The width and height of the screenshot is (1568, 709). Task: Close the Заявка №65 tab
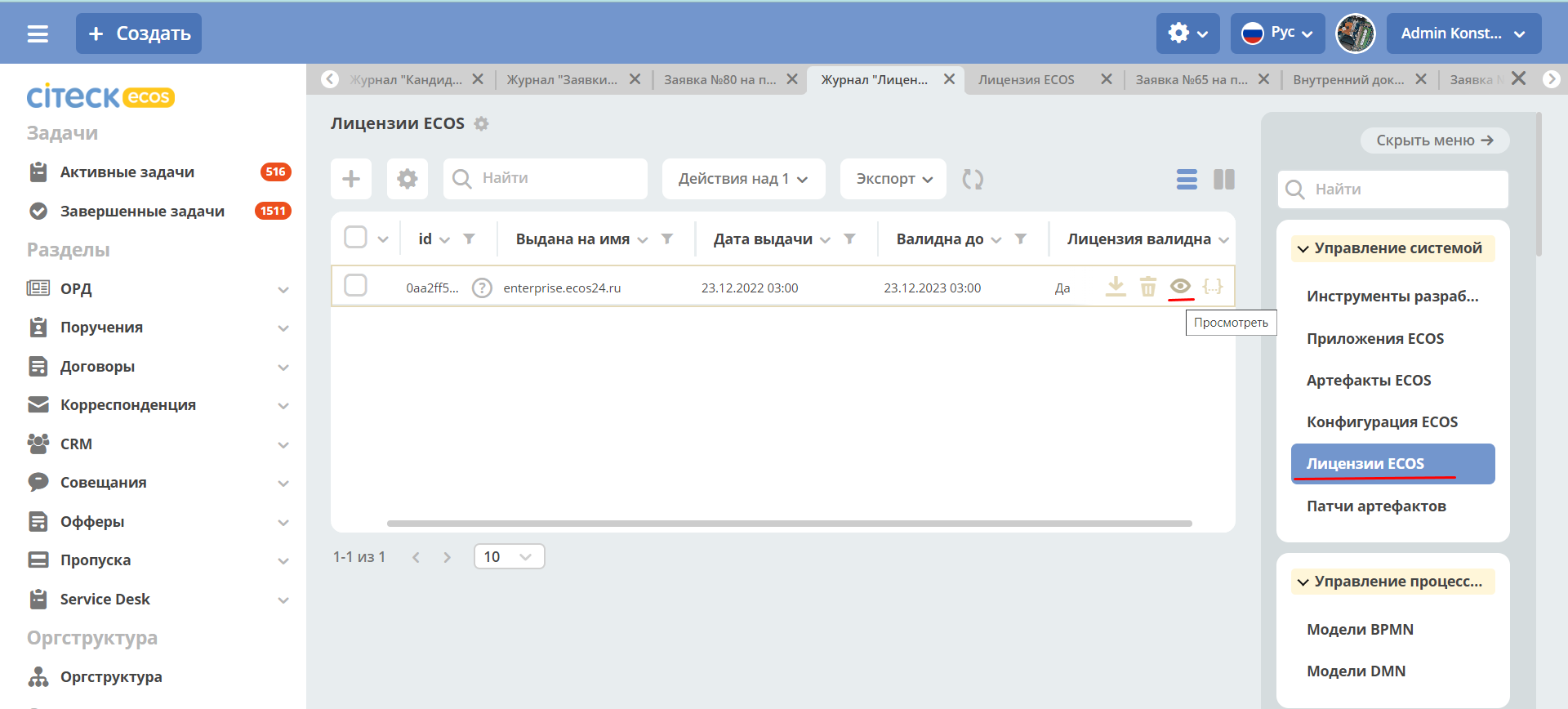(1263, 79)
